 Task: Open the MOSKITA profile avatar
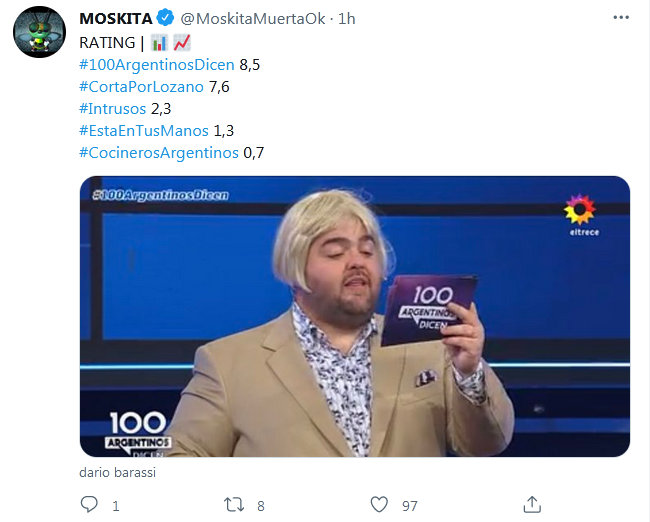point(39,32)
